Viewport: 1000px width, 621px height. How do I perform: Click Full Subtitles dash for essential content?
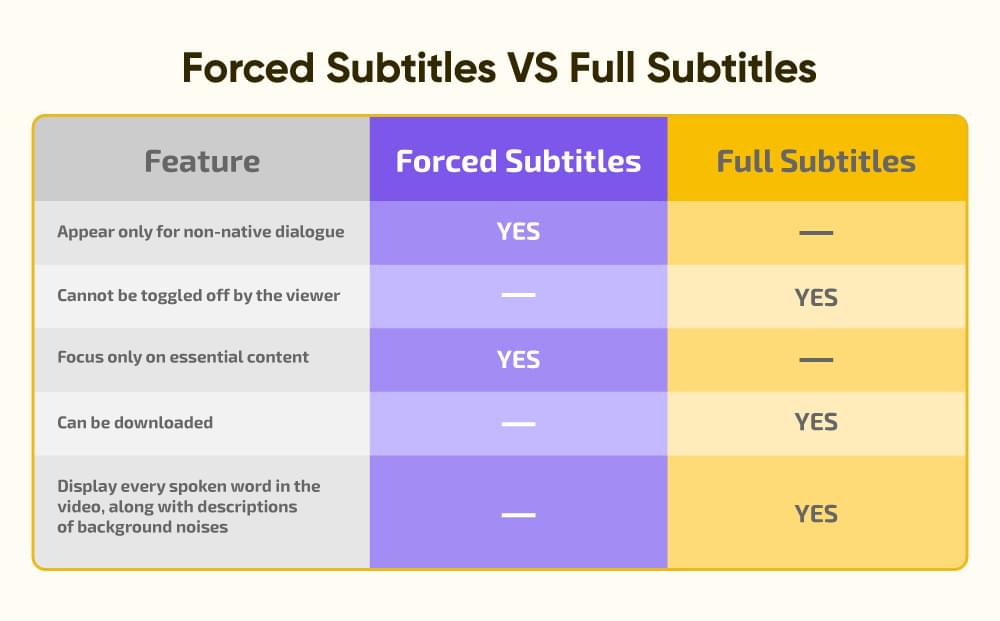(816, 360)
